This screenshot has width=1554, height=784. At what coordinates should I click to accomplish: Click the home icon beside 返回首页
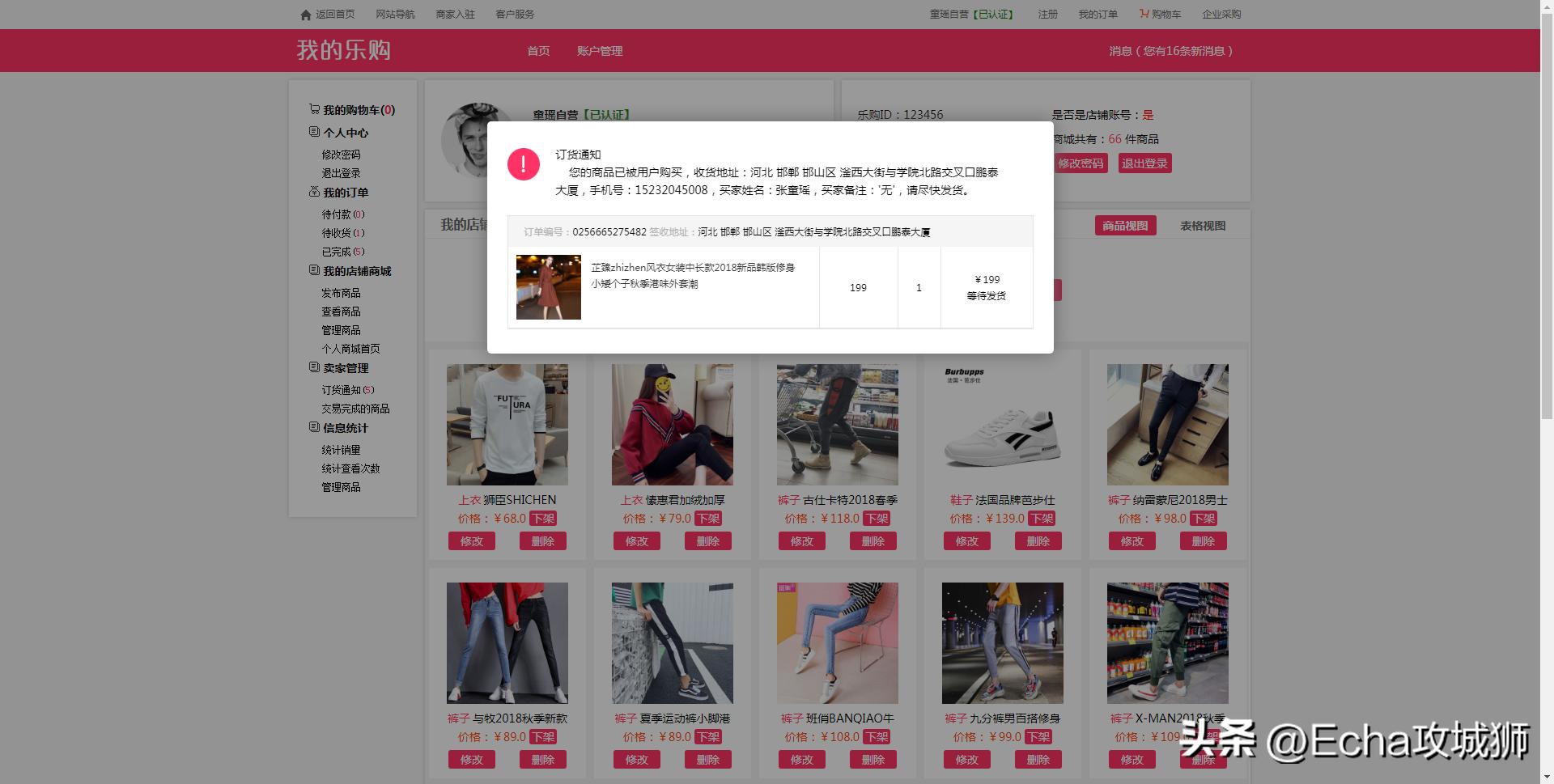pyautogui.click(x=305, y=14)
